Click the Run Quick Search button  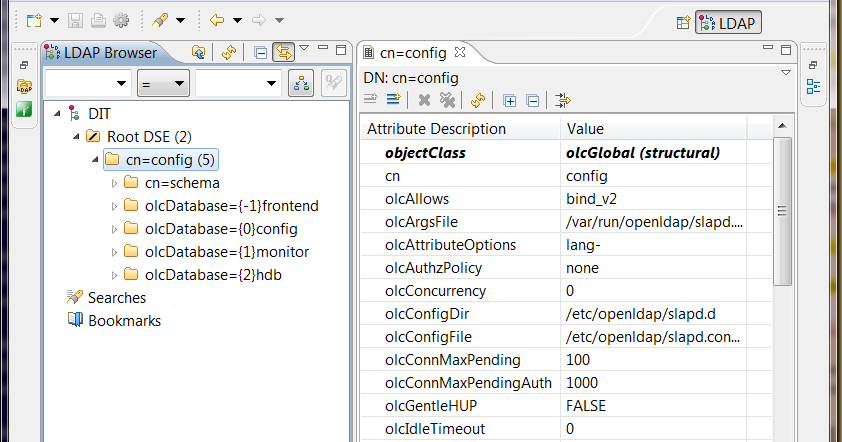point(333,83)
